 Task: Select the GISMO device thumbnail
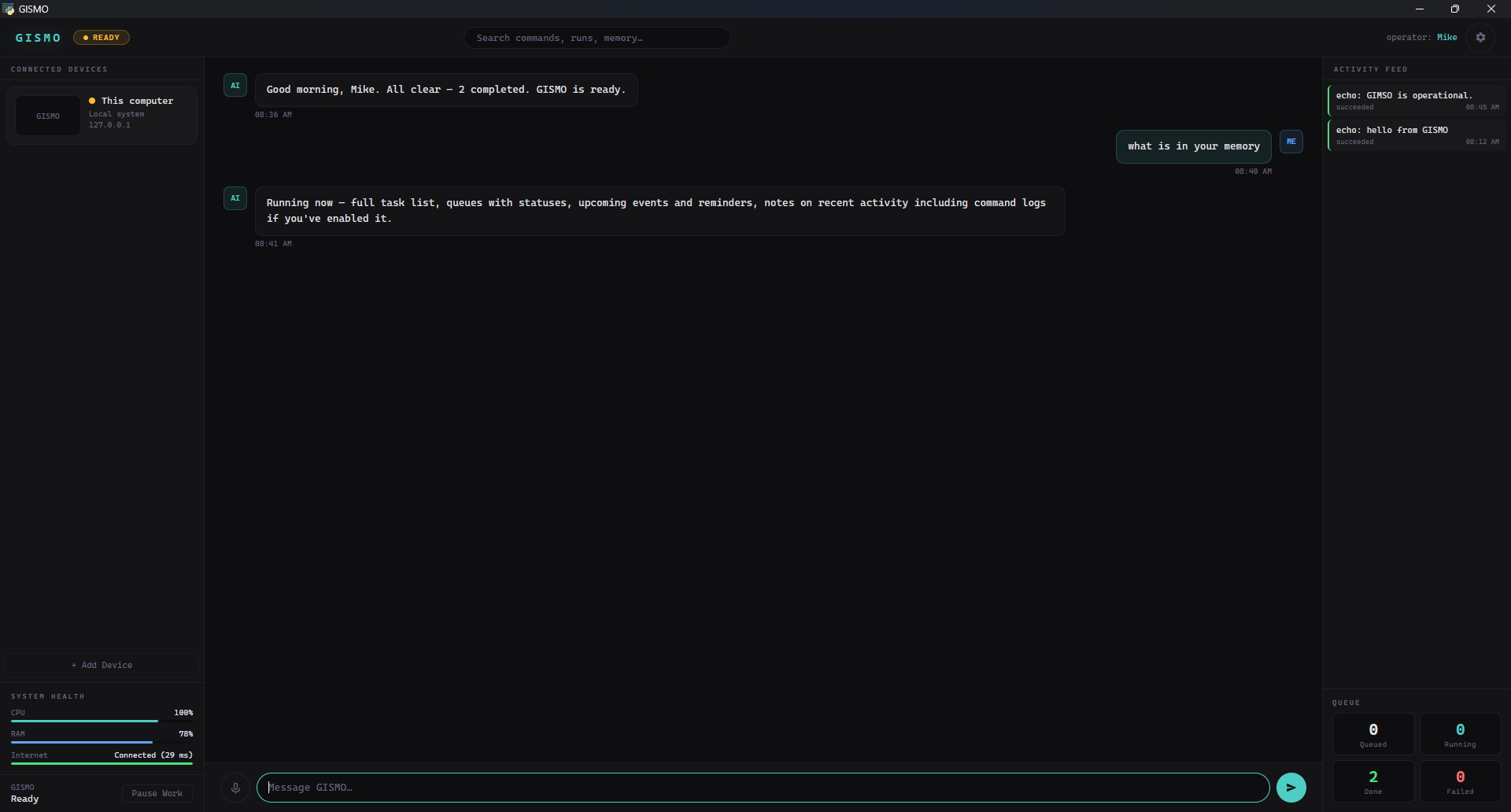click(x=48, y=116)
